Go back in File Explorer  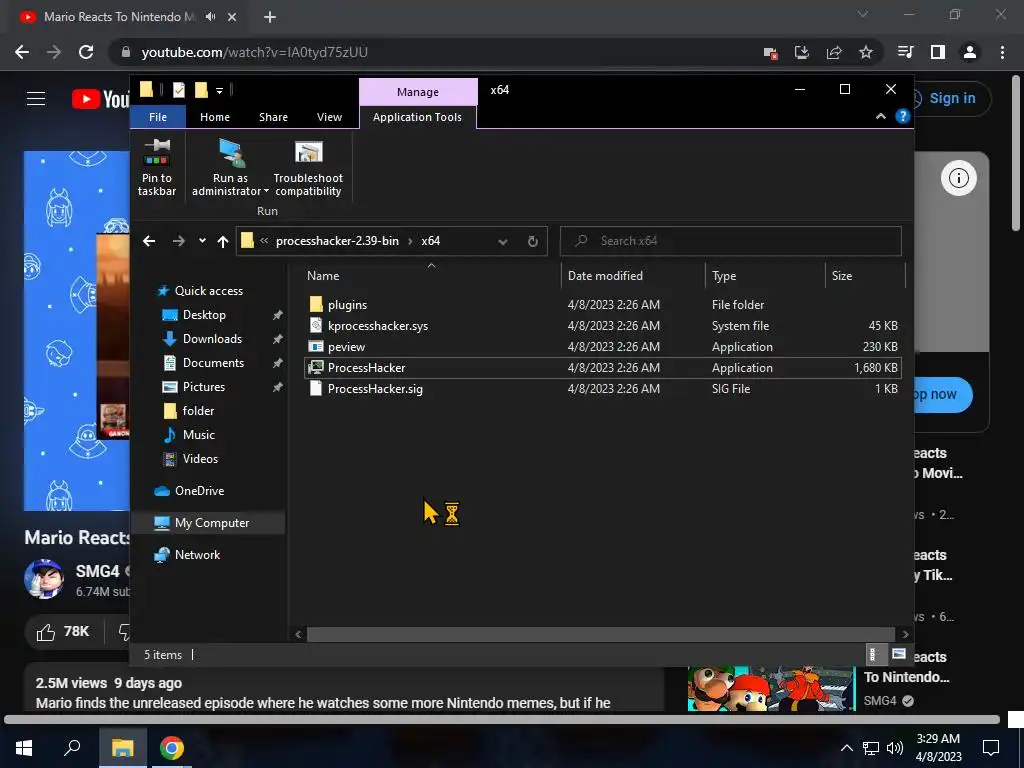pos(149,241)
